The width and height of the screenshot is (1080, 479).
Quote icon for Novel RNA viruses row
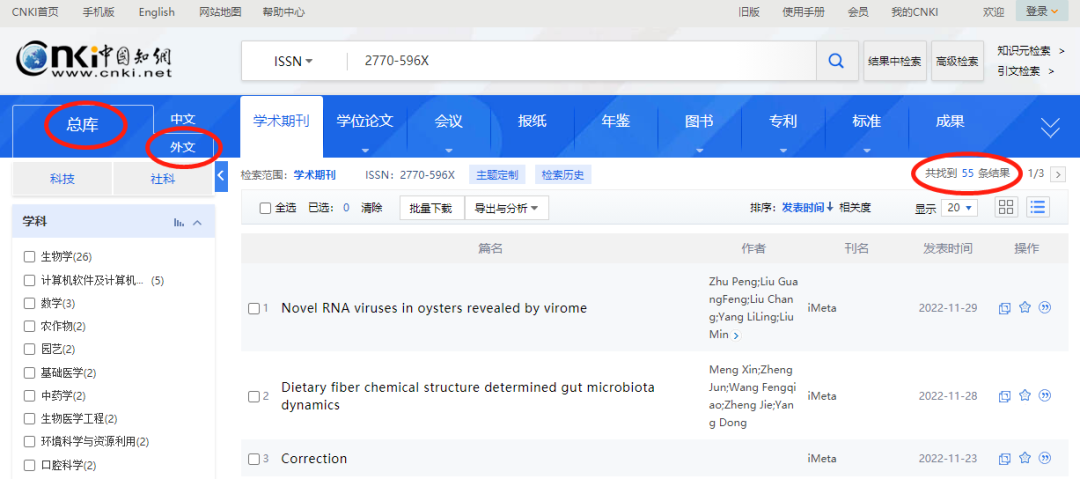pos(1045,307)
